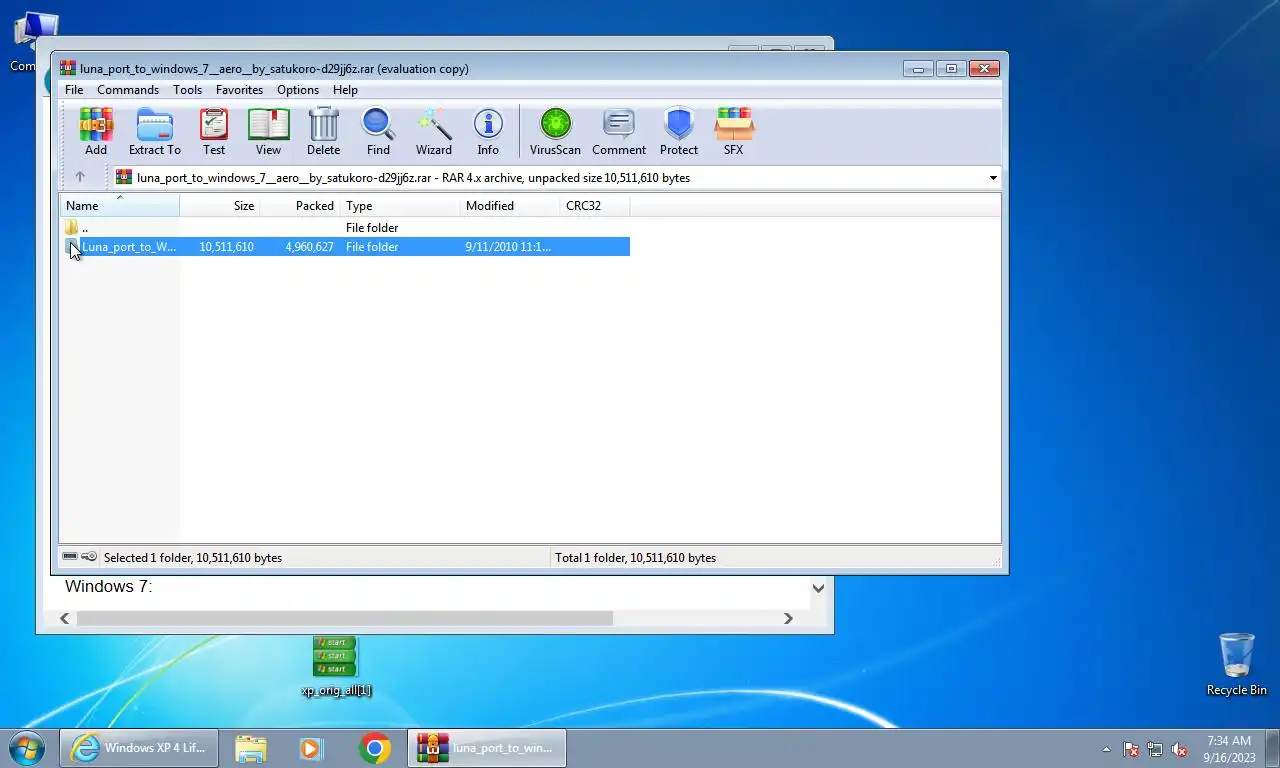Image resolution: width=1280 pixels, height=768 pixels.
Task: Open the Options menu
Action: pyautogui.click(x=298, y=90)
